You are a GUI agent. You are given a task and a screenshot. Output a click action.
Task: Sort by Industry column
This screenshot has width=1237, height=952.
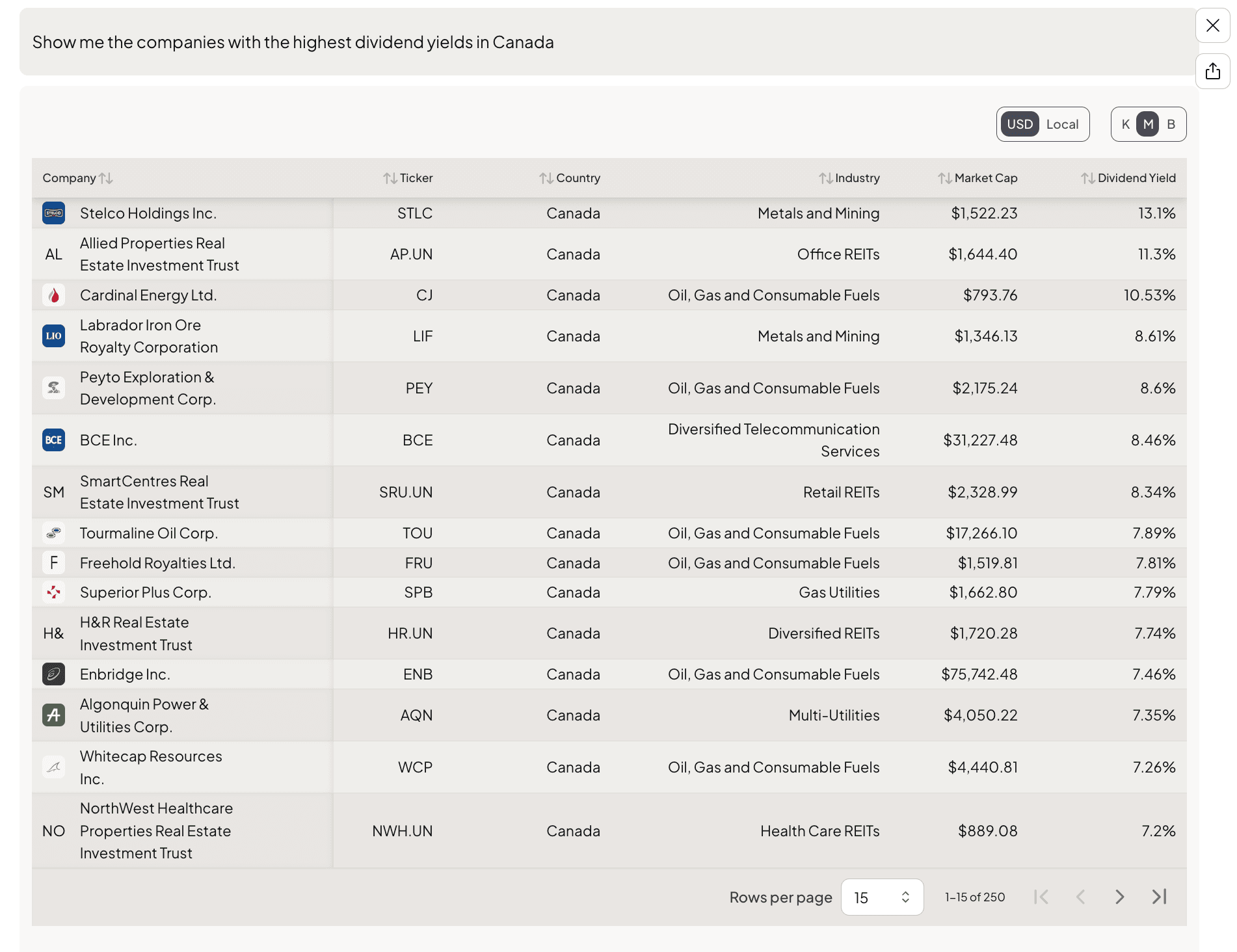849,178
